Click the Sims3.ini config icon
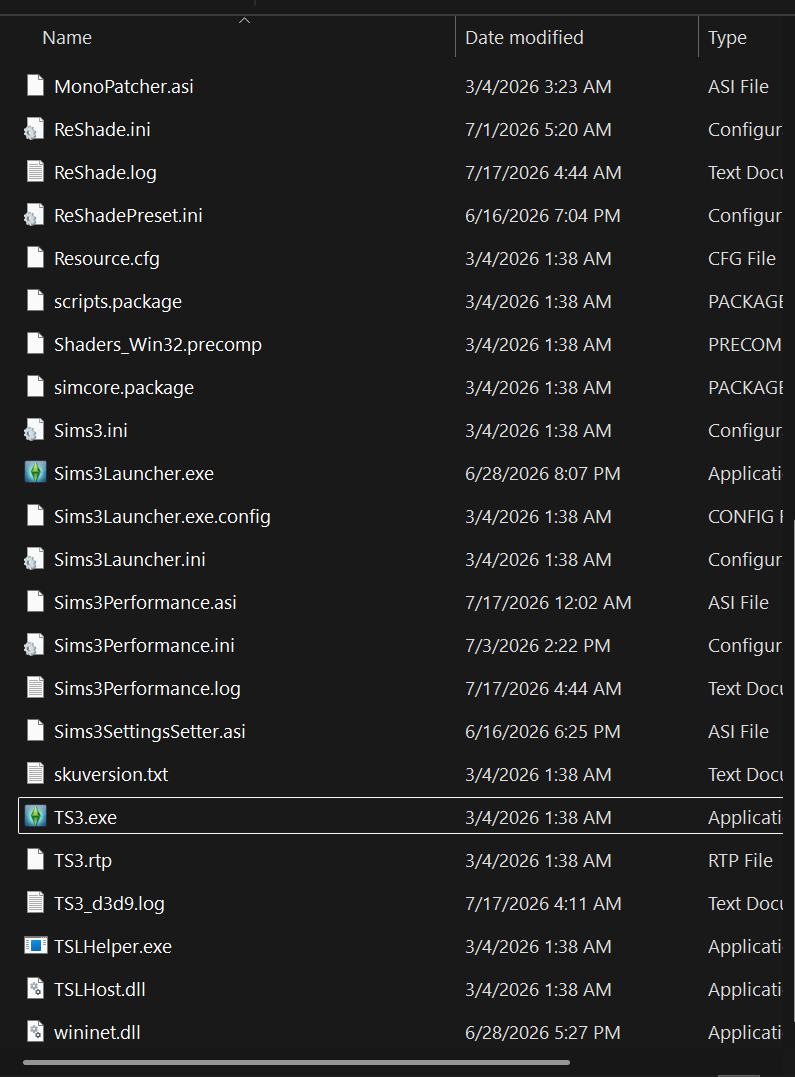795x1077 pixels. pyautogui.click(x=34, y=430)
